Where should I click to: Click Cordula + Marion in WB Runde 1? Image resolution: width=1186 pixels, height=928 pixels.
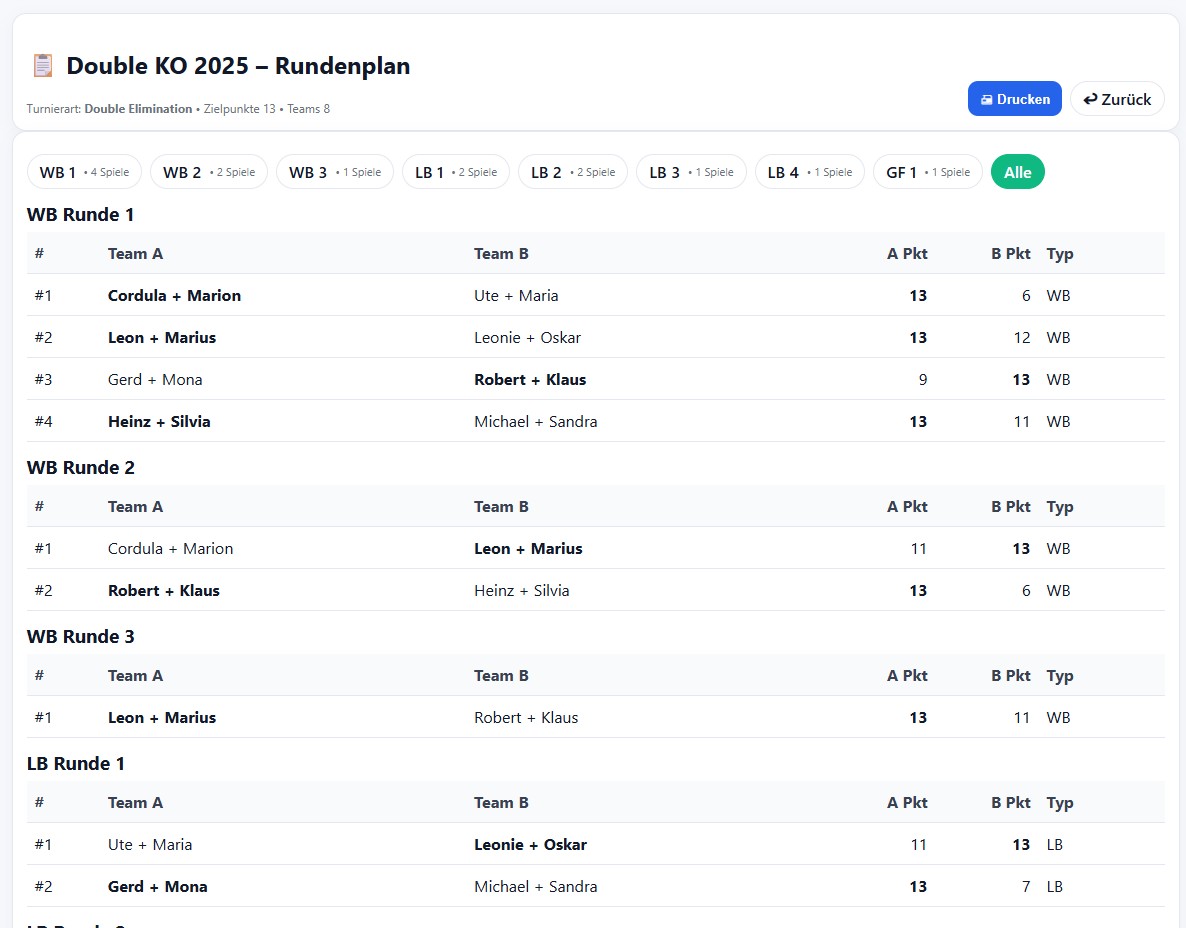click(x=174, y=296)
